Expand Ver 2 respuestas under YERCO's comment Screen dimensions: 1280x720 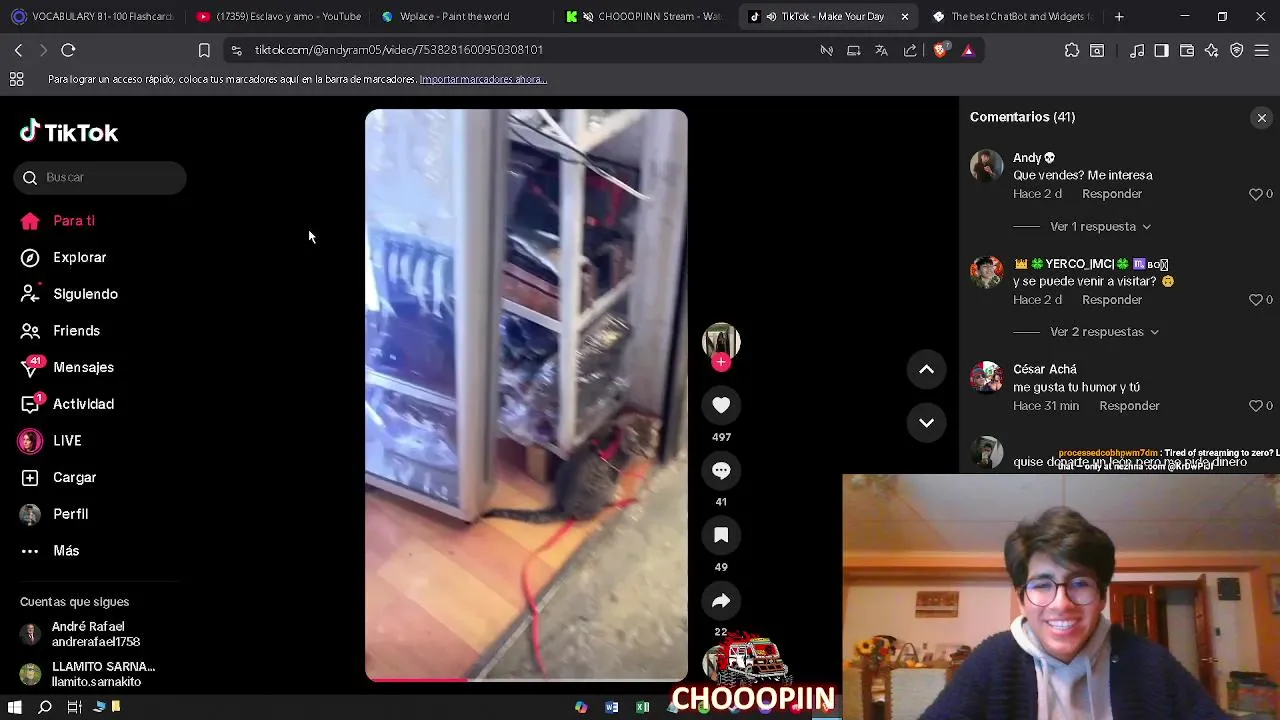pyautogui.click(x=1104, y=332)
